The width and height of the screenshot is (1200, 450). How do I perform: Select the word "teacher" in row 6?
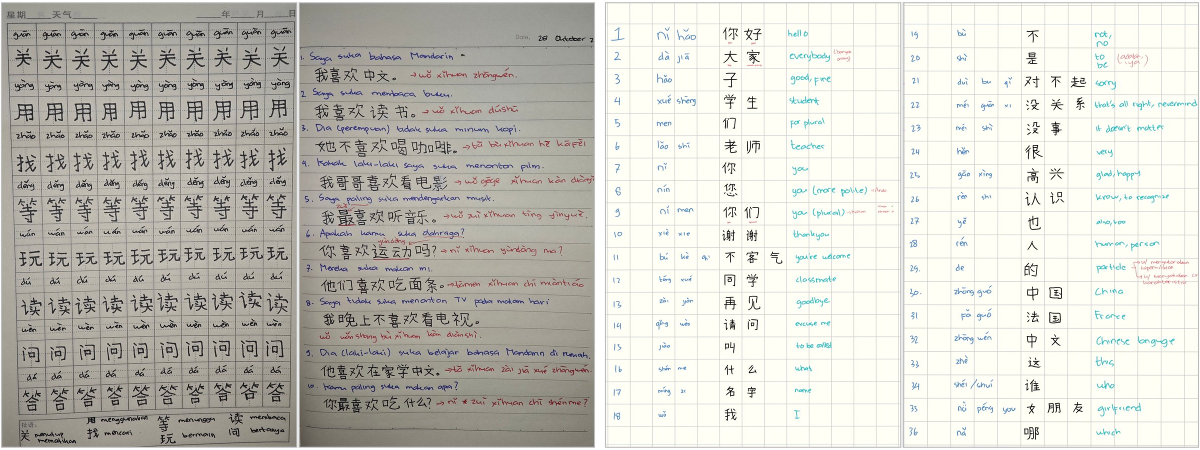coord(808,146)
